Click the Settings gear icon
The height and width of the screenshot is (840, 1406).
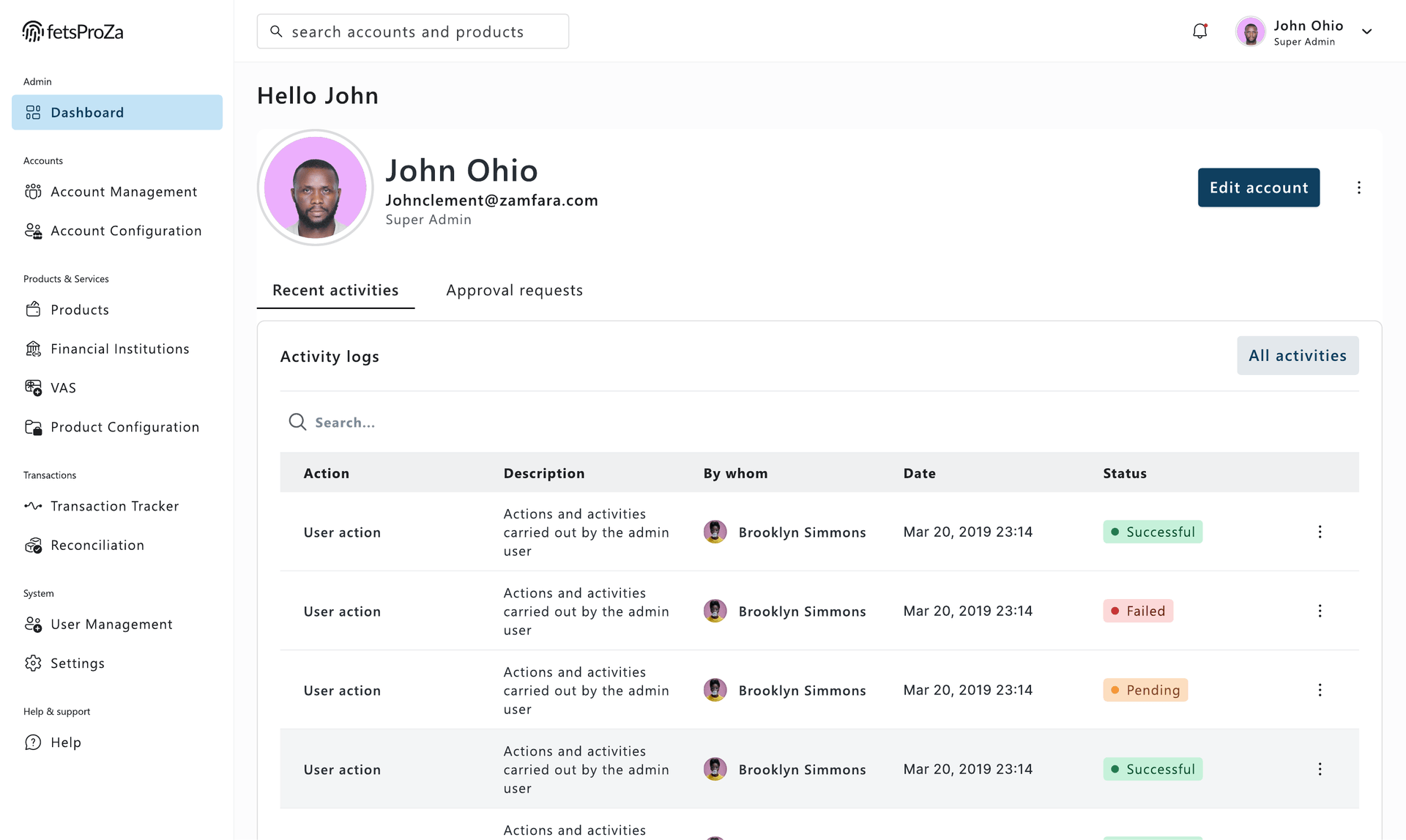33,663
